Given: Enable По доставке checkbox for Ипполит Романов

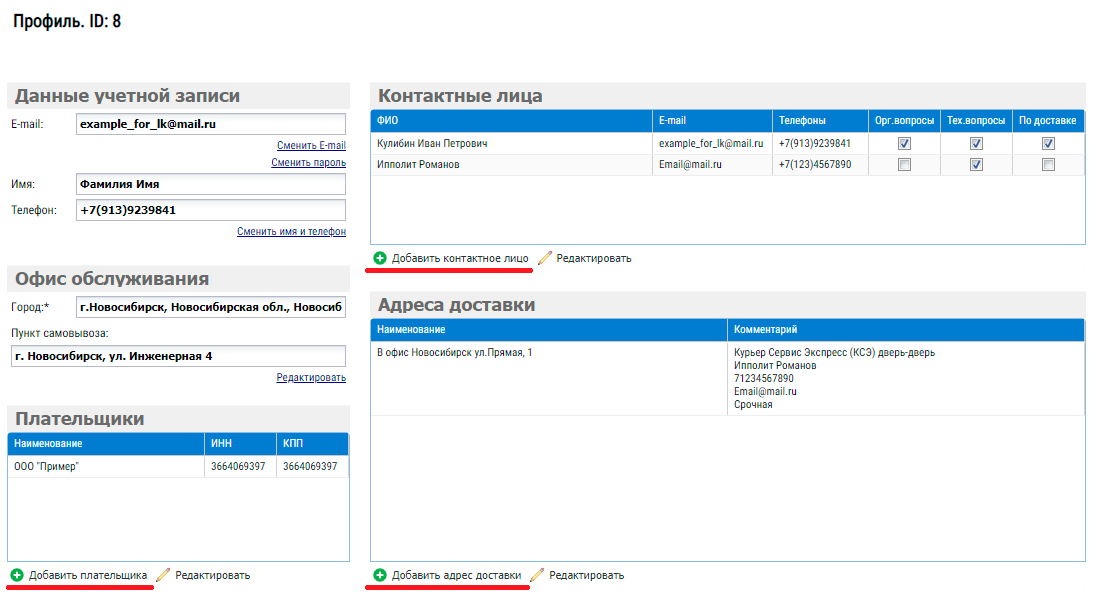Looking at the screenshot, I should click(x=1048, y=165).
